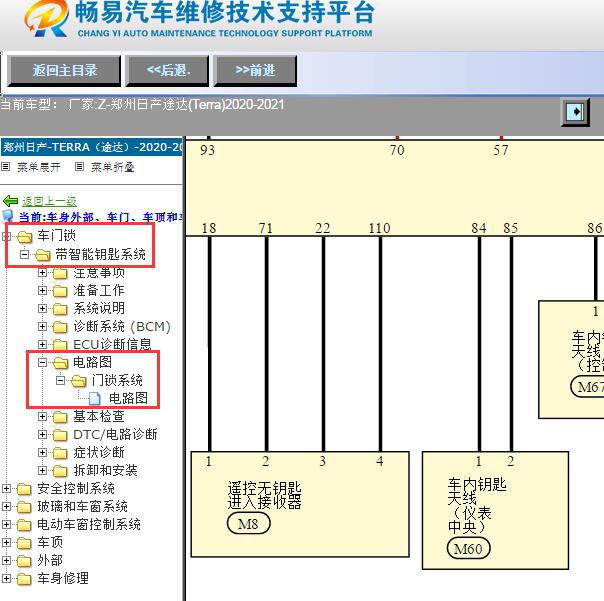604x601 pixels.
Task: Collapse the 电路图 folder node
Action: pos(42,362)
